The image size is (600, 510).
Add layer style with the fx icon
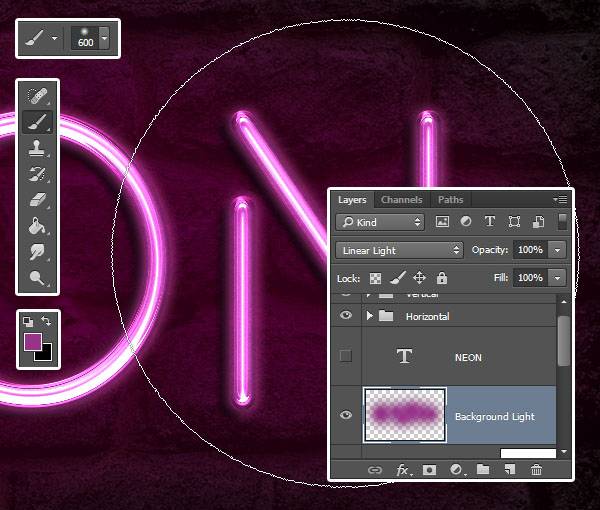point(404,469)
